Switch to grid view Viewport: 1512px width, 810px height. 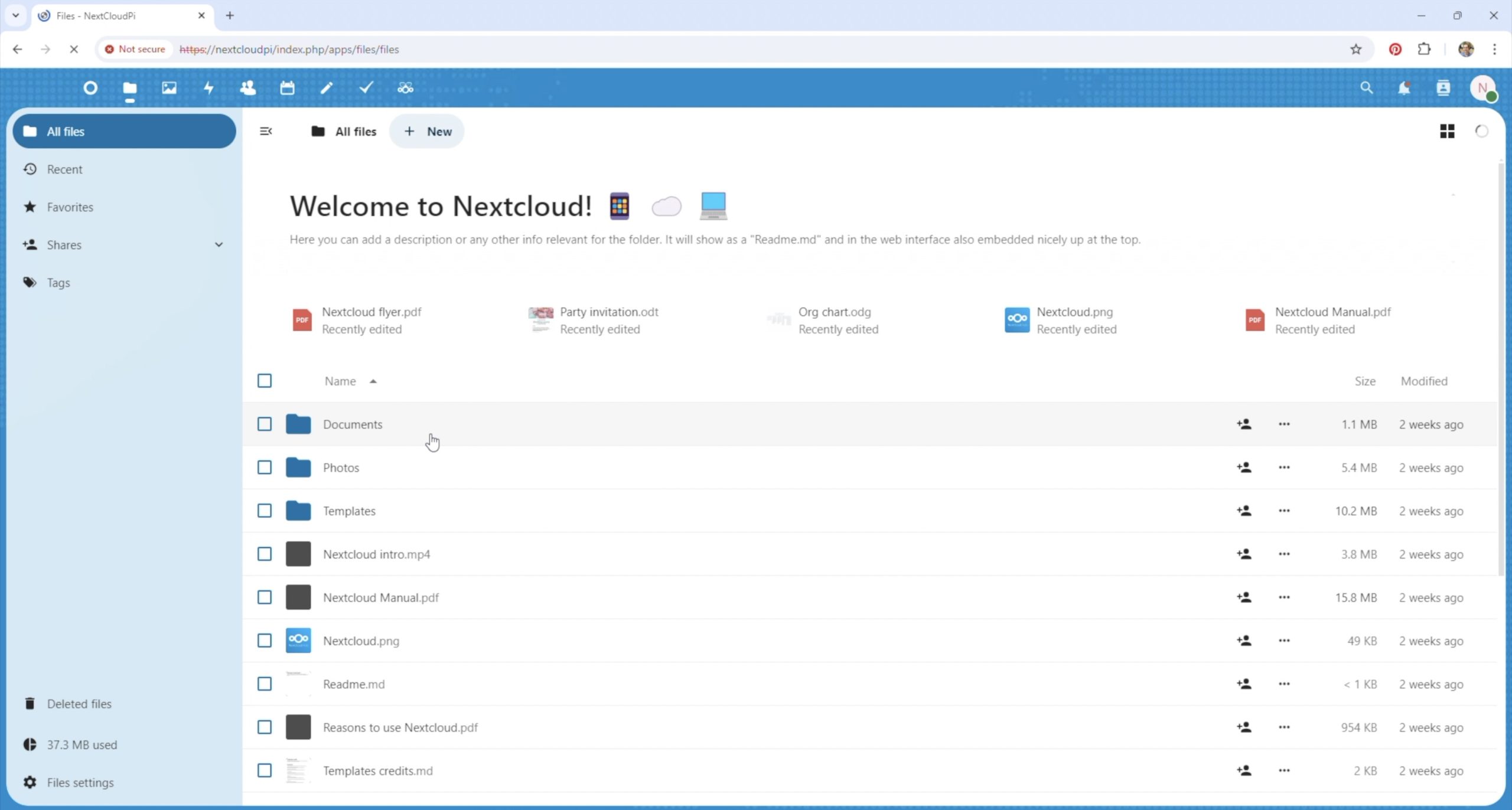click(1447, 131)
